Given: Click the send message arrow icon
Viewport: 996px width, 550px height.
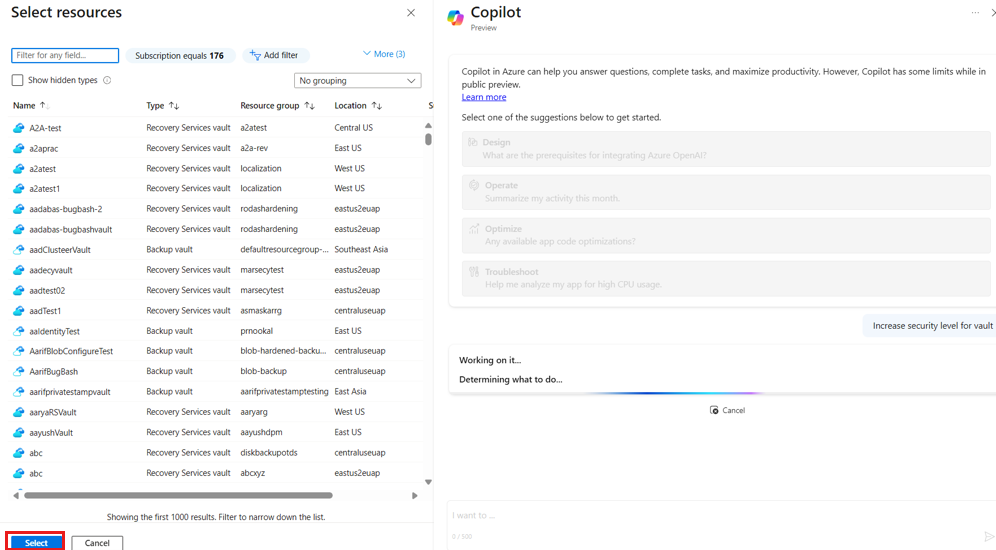Looking at the screenshot, I should 989,537.
